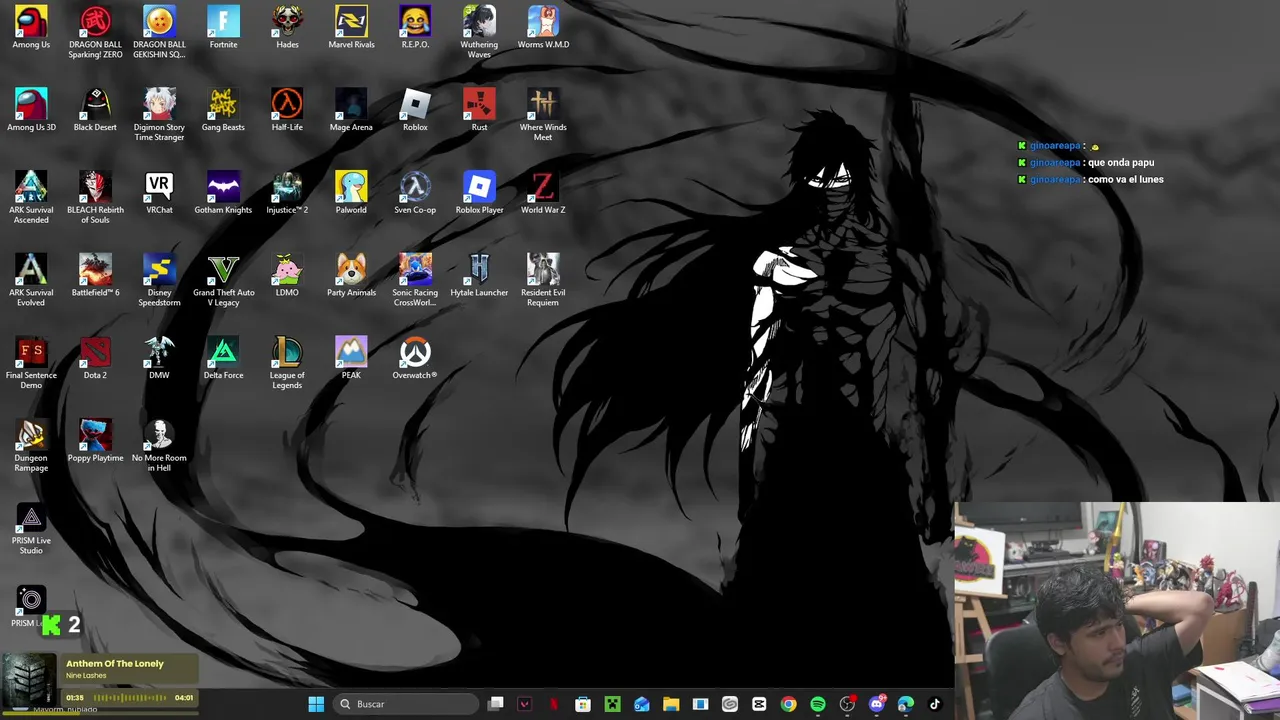Select the Roblox Player icon
This screenshot has width=1280, height=720.
pyautogui.click(x=479, y=193)
